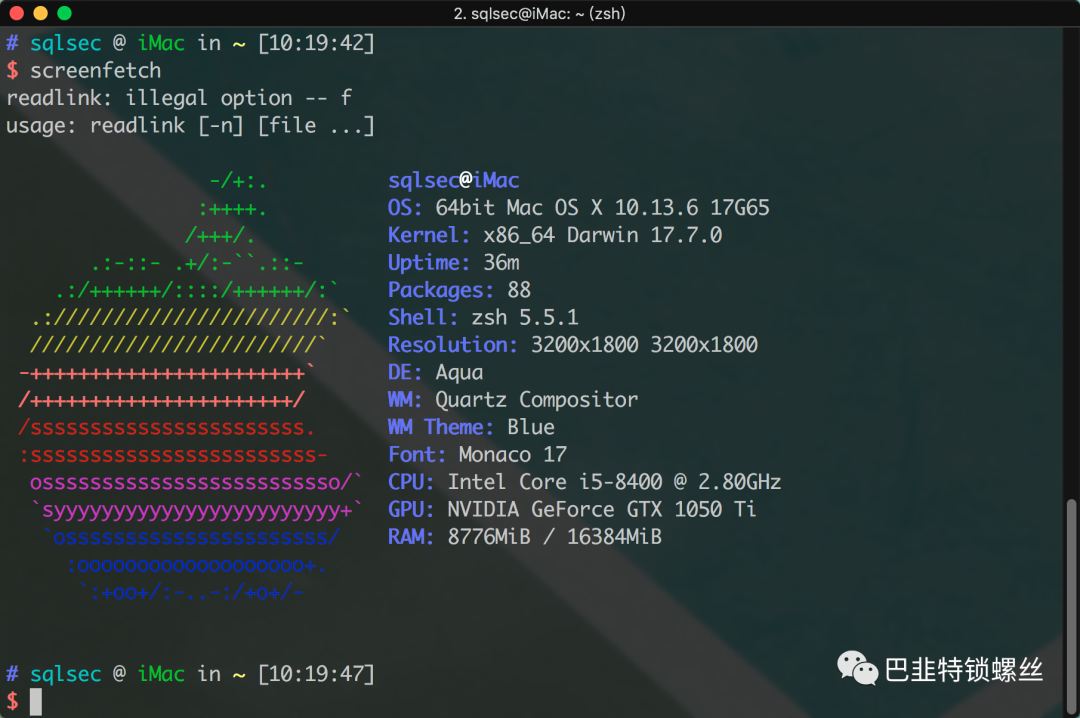Viewport: 1080px width, 718px height.
Task: Click the Packages value '88'
Action: [x=519, y=290]
